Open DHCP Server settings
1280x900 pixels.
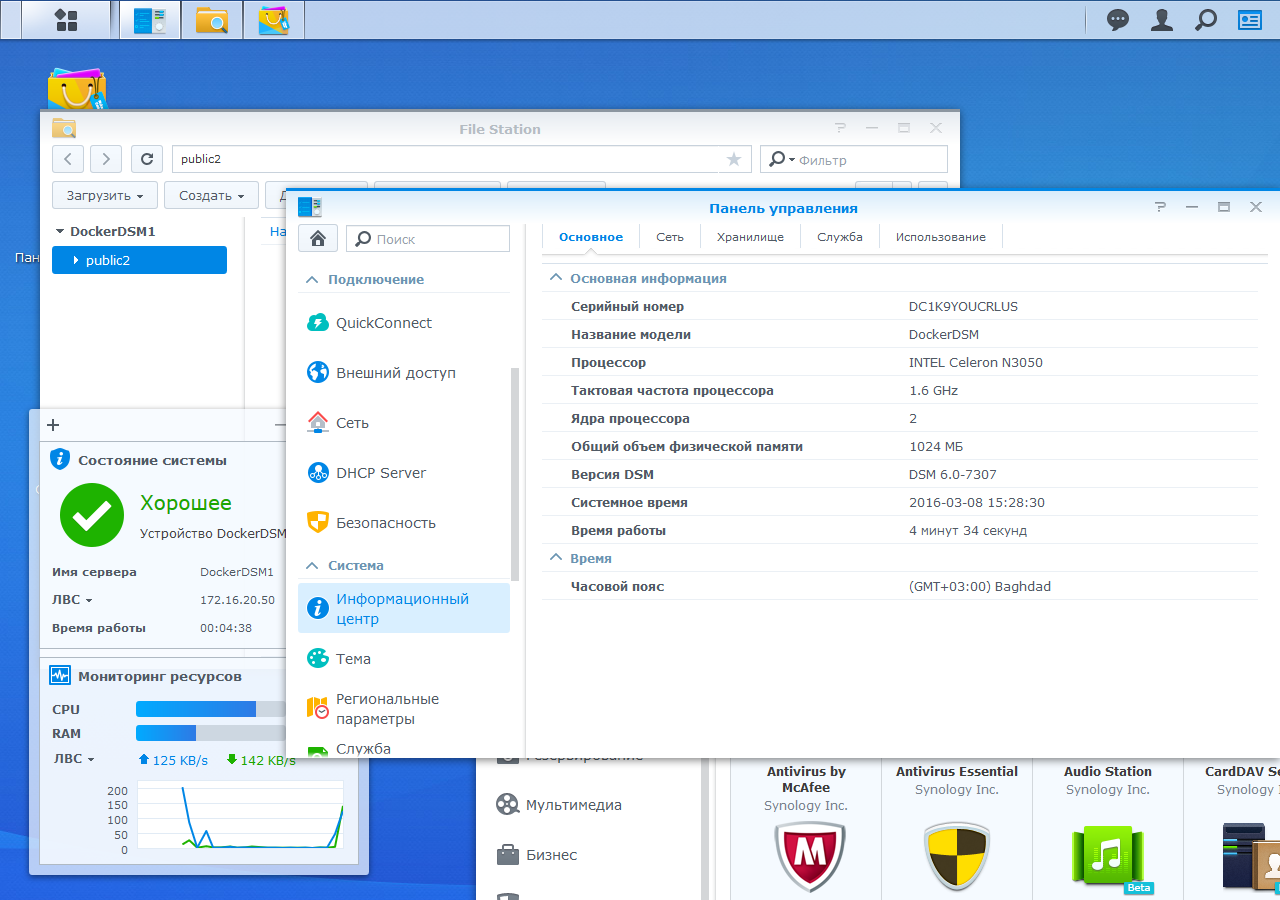[381, 473]
